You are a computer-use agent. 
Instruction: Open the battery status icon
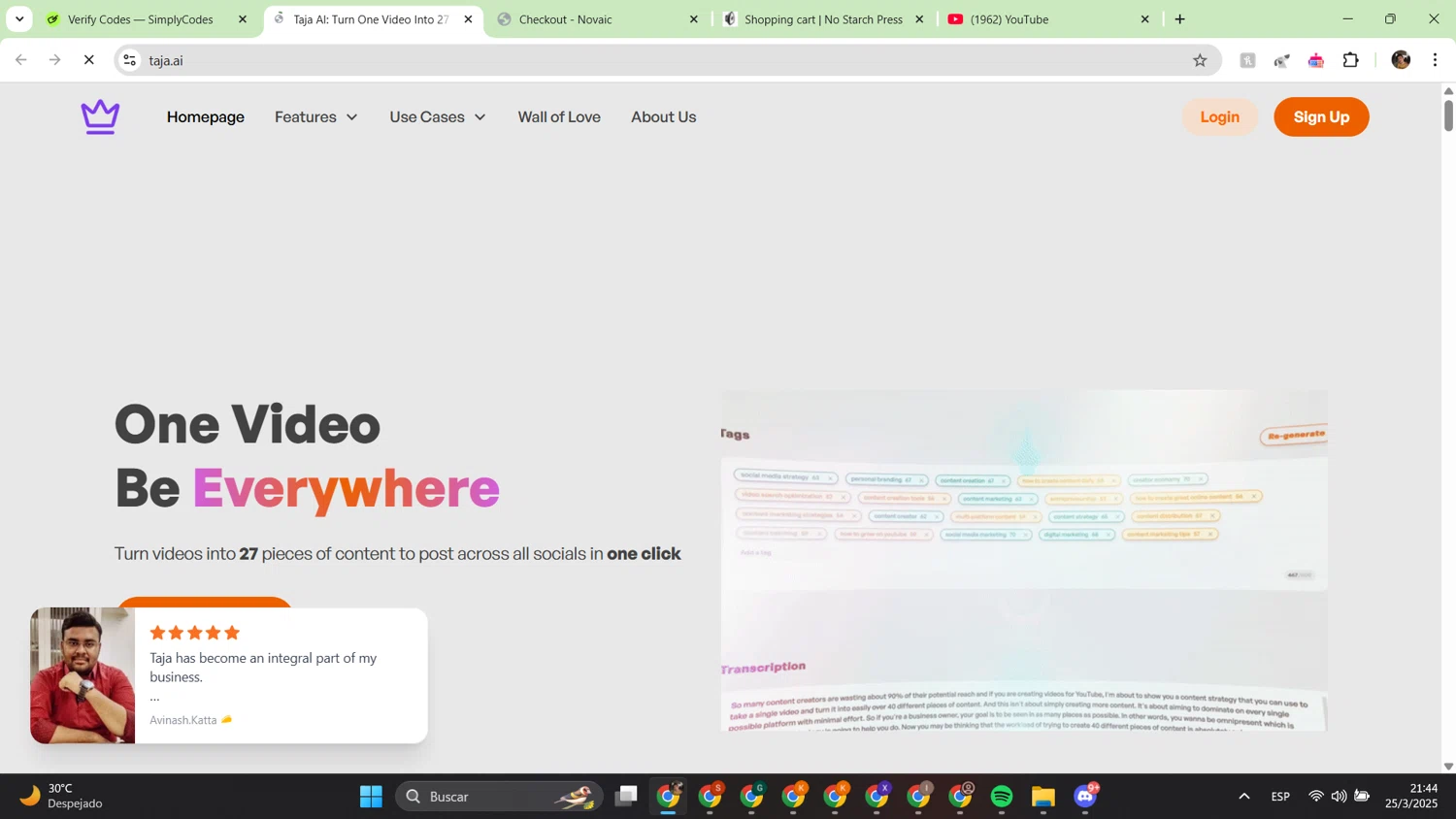pyautogui.click(x=1362, y=797)
